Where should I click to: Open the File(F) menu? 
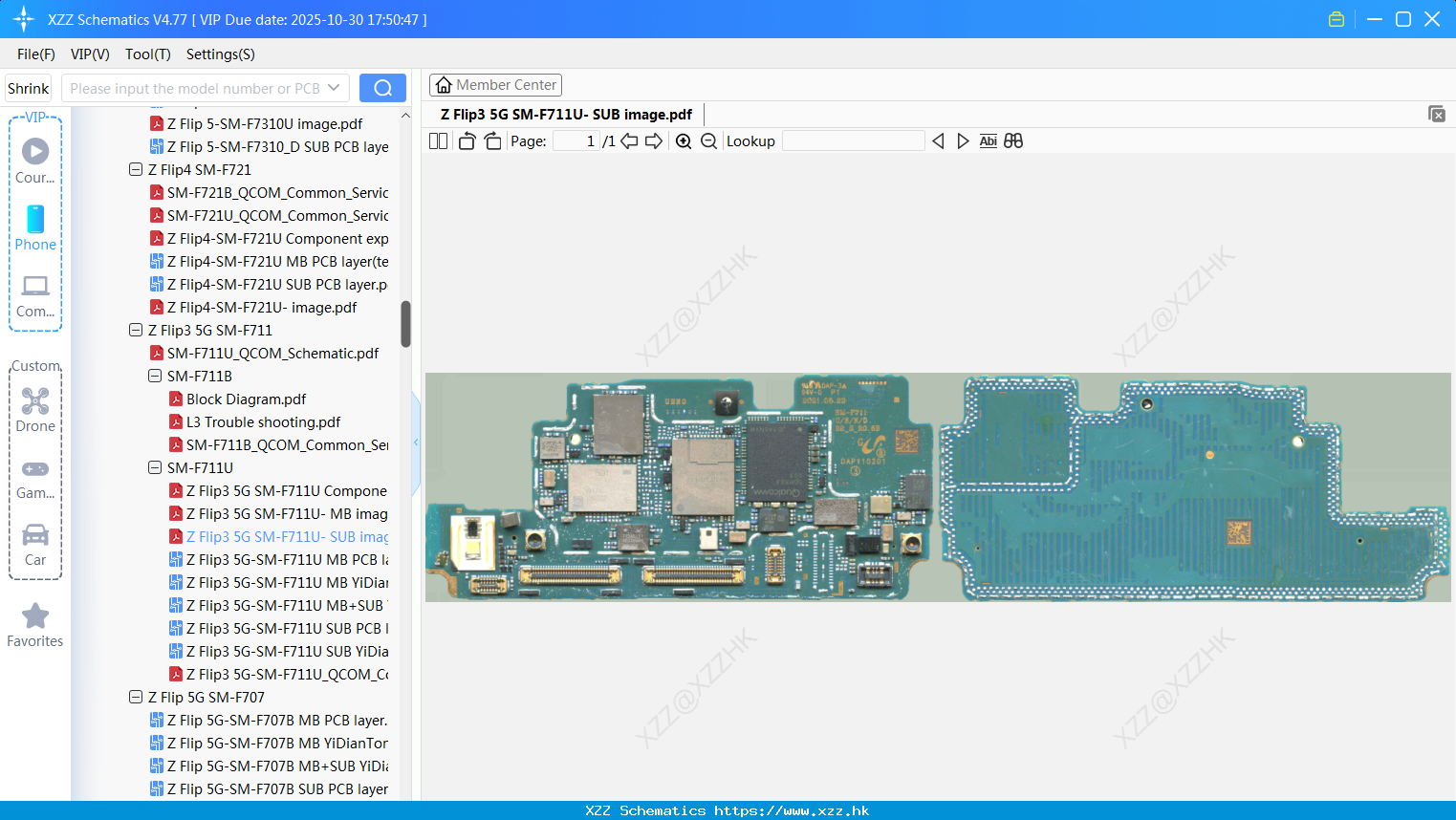36,54
